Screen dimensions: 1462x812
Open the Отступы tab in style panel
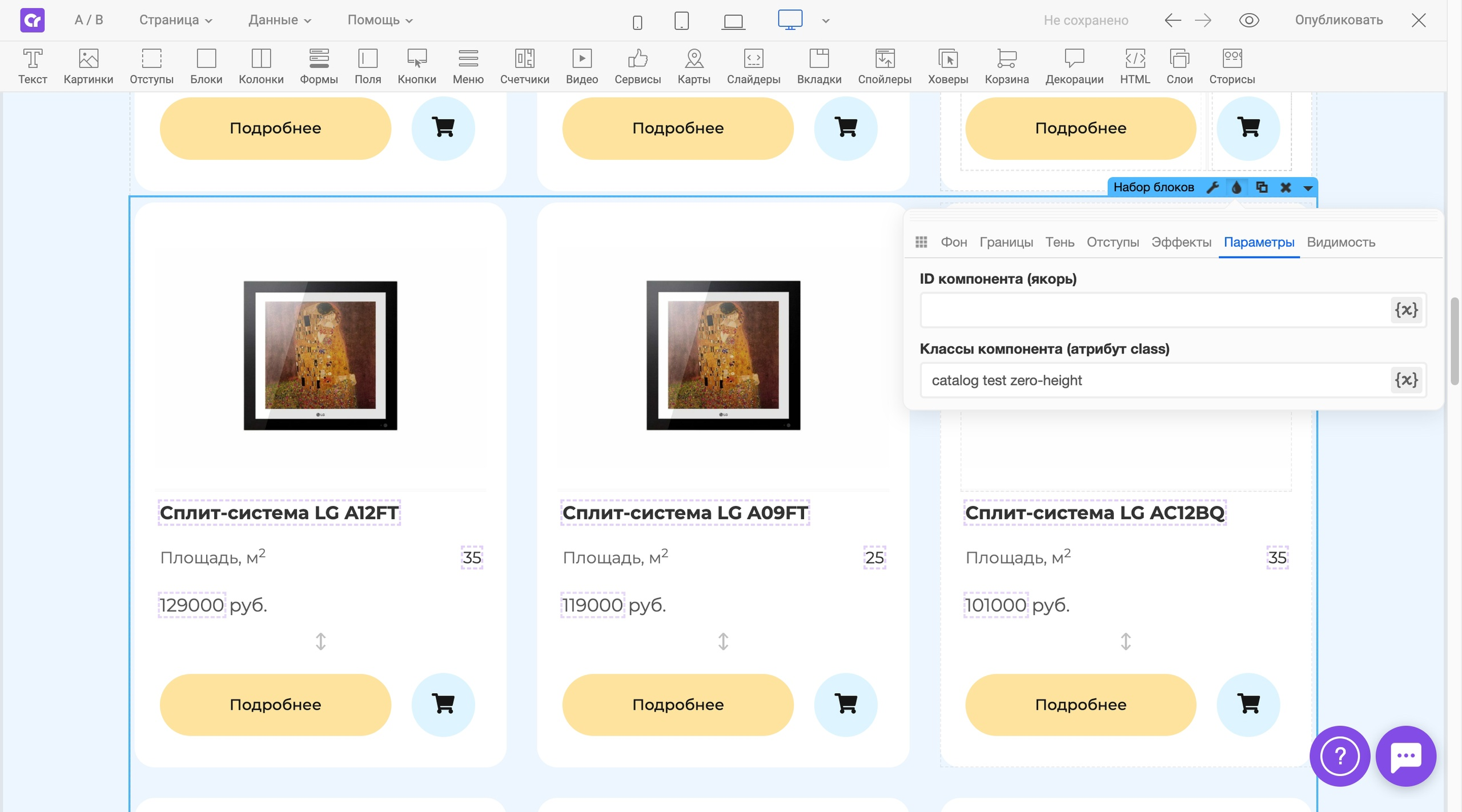1112,242
